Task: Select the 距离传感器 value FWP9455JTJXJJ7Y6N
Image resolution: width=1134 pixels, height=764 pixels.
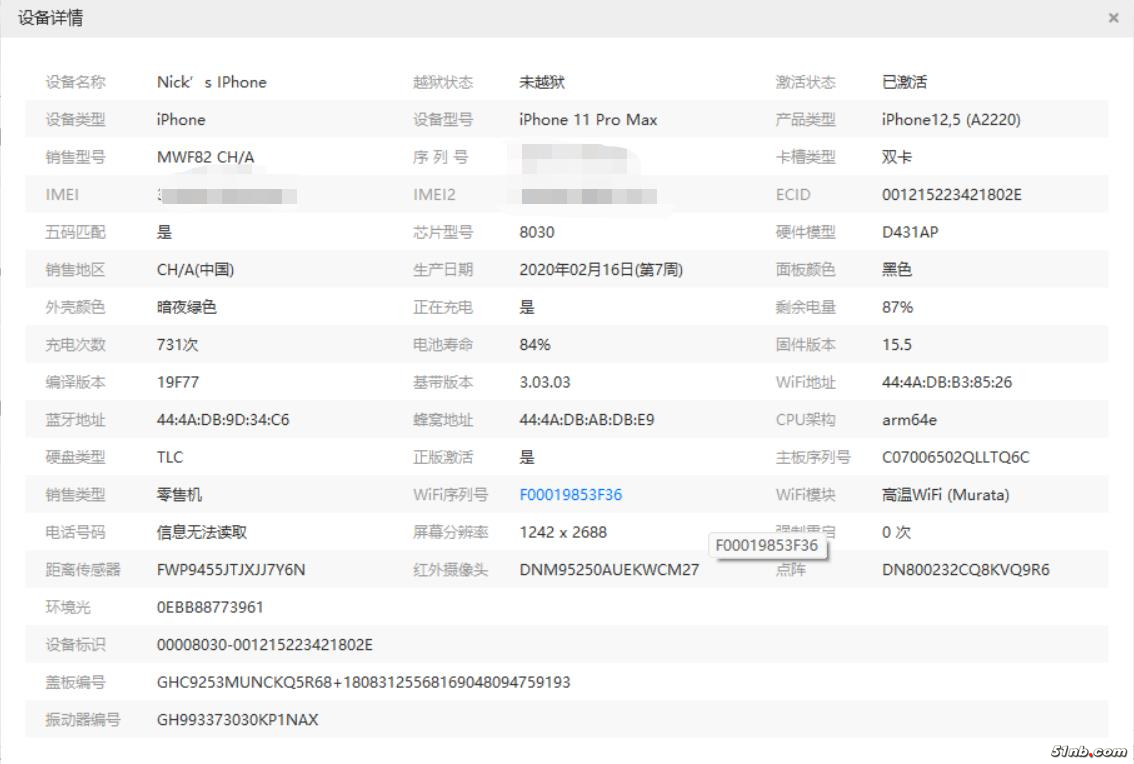Action: click(231, 570)
